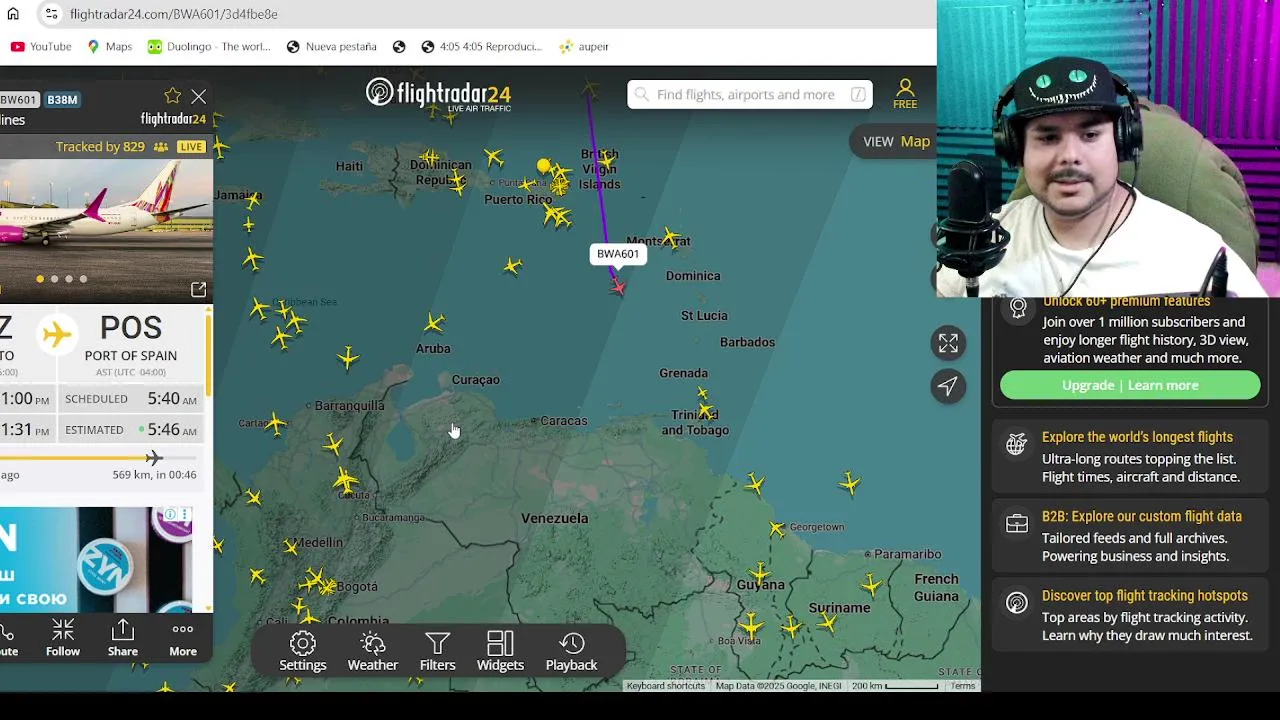Open aircraft photo in external view
The image size is (1280, 720).
coord(198,290)
